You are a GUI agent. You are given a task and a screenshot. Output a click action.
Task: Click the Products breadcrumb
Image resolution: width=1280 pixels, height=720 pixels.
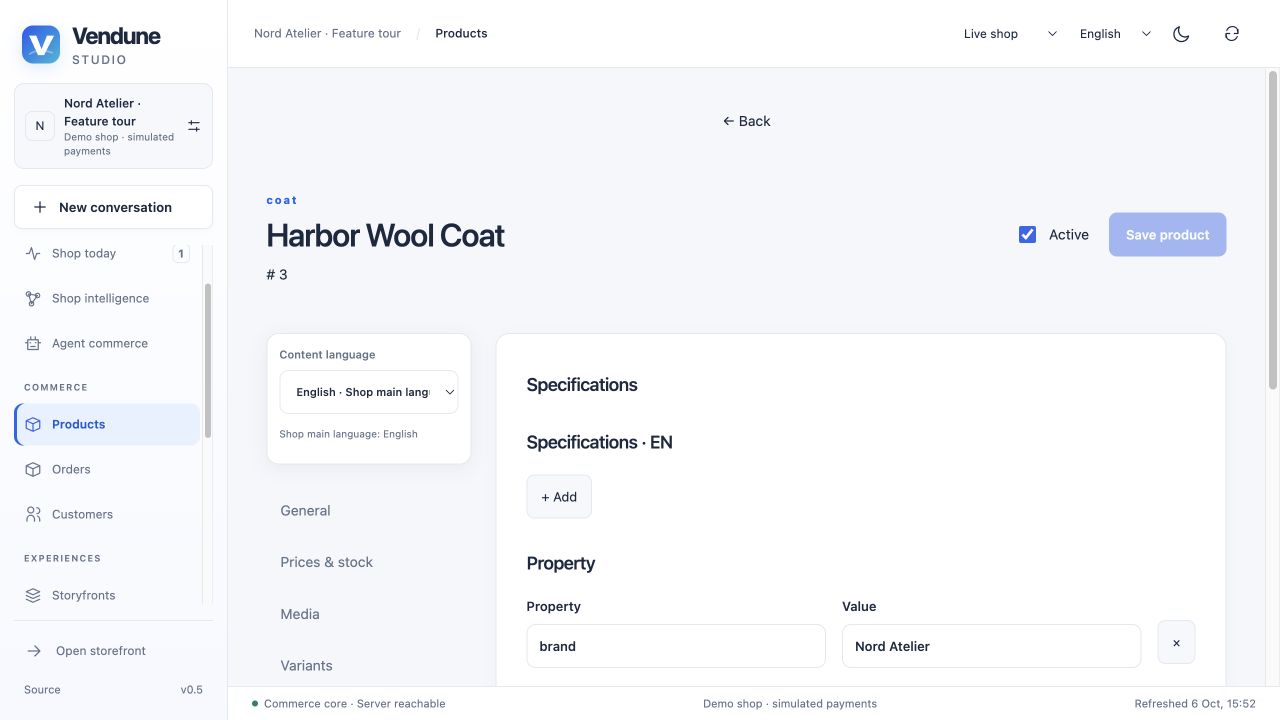(x=461, y=33)
